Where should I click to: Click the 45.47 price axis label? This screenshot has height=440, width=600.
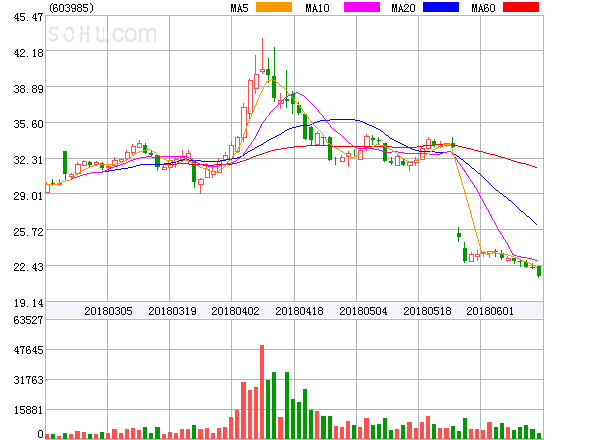pyautogui.click(x=28, y=17)
